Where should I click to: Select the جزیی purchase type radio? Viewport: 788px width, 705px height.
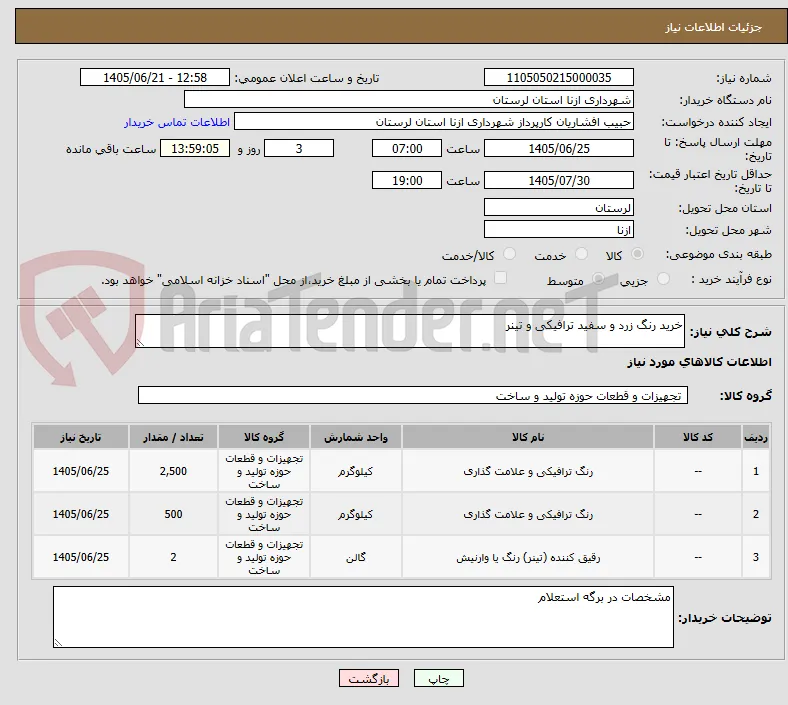(x=663, y=278)
